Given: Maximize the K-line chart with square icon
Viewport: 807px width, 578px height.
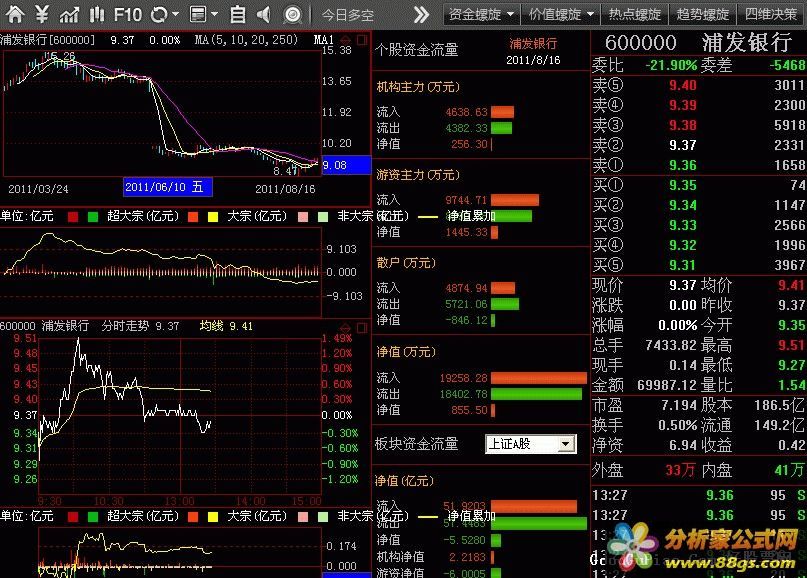Looking at the screenshot, I should [362, 40].
